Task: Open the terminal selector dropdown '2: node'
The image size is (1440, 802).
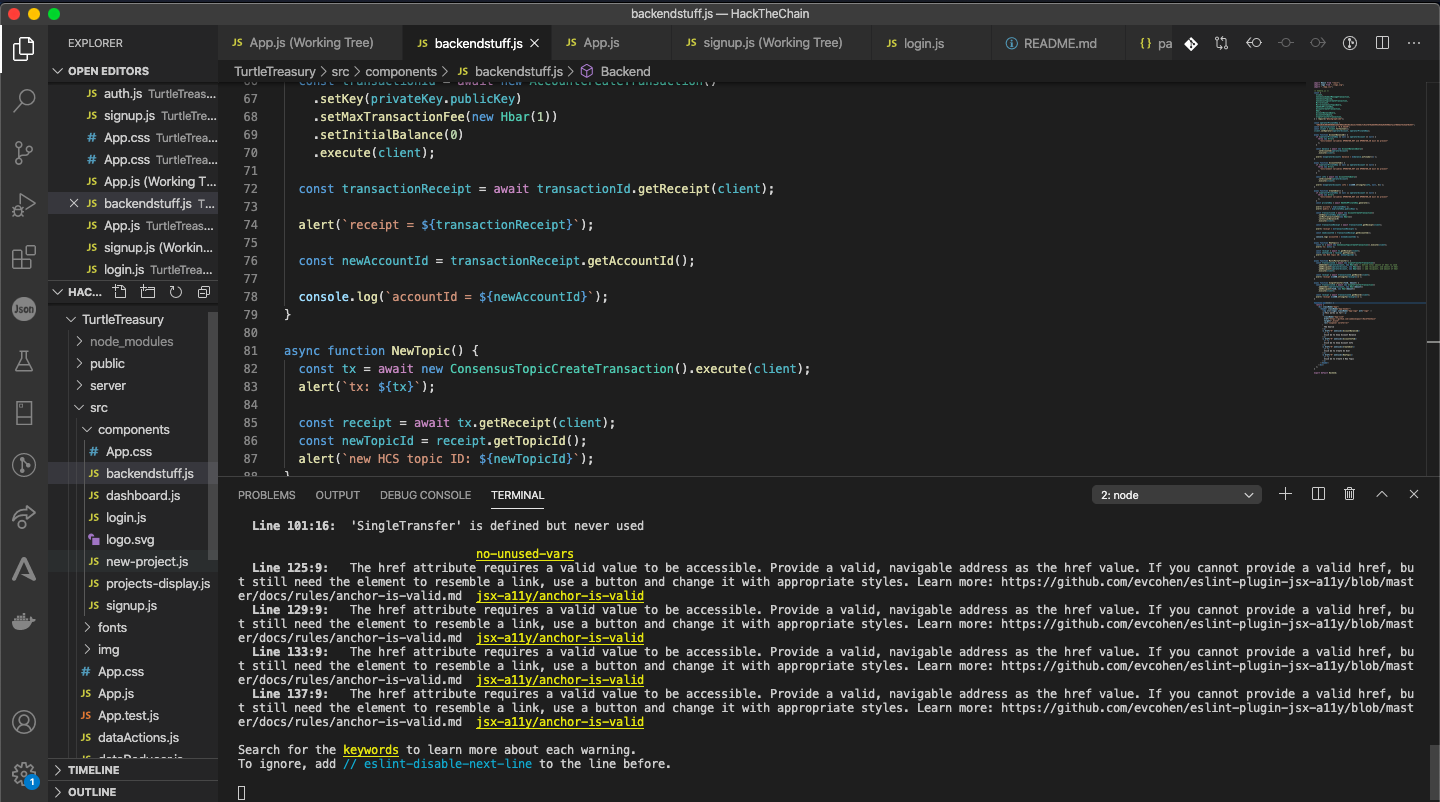Action: coord(1177,495)
